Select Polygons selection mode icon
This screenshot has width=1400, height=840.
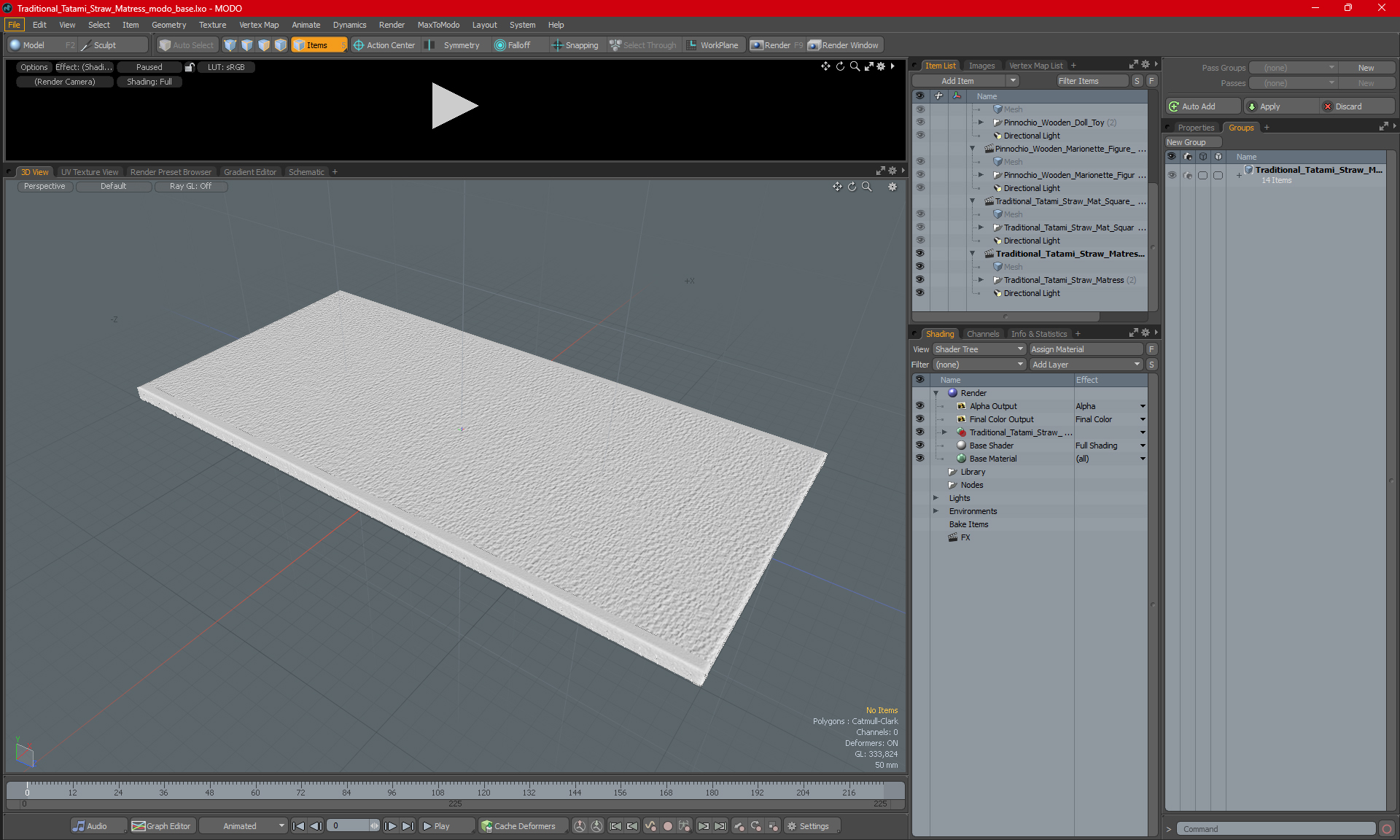point(264,45)
